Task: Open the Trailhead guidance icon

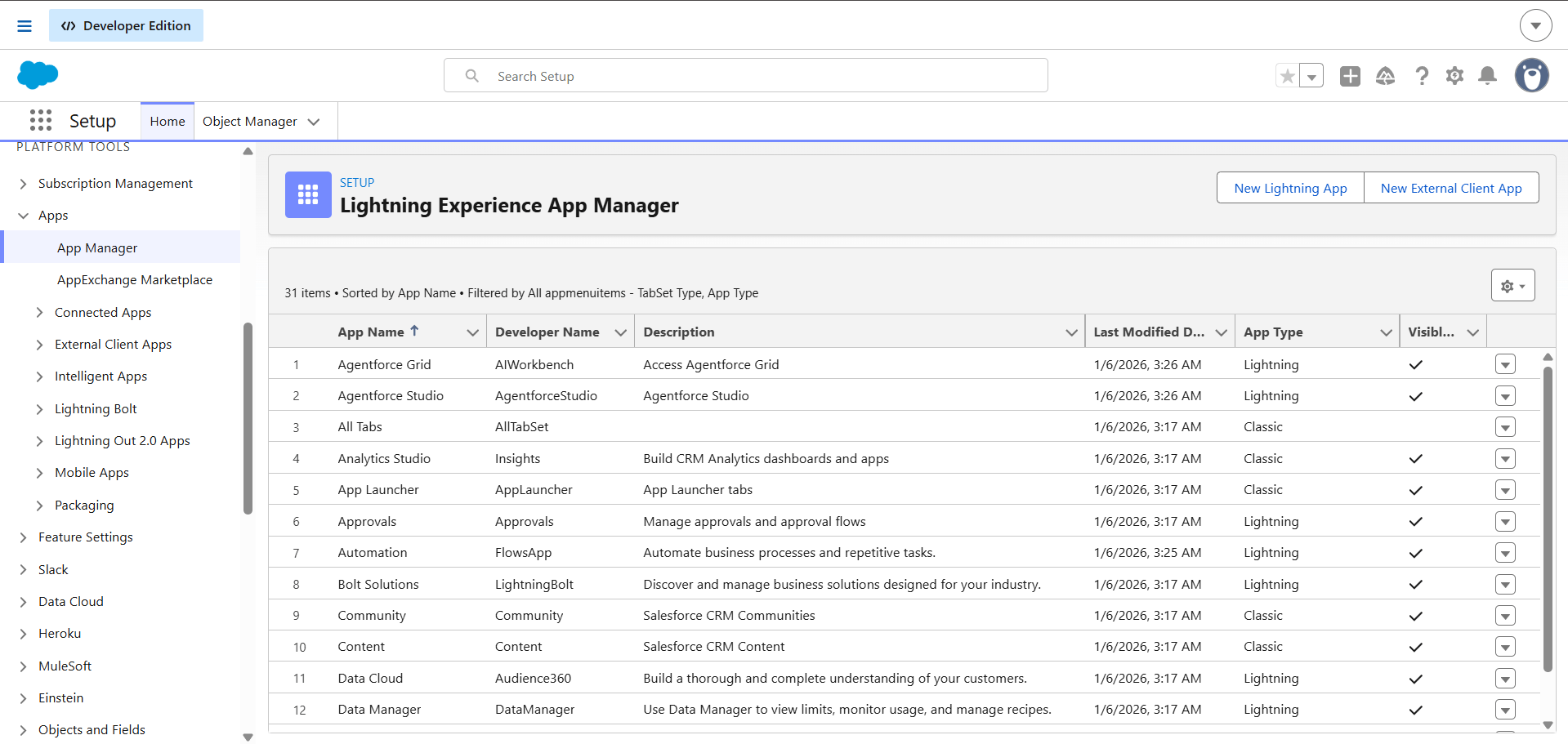Action: [1386, 76]
